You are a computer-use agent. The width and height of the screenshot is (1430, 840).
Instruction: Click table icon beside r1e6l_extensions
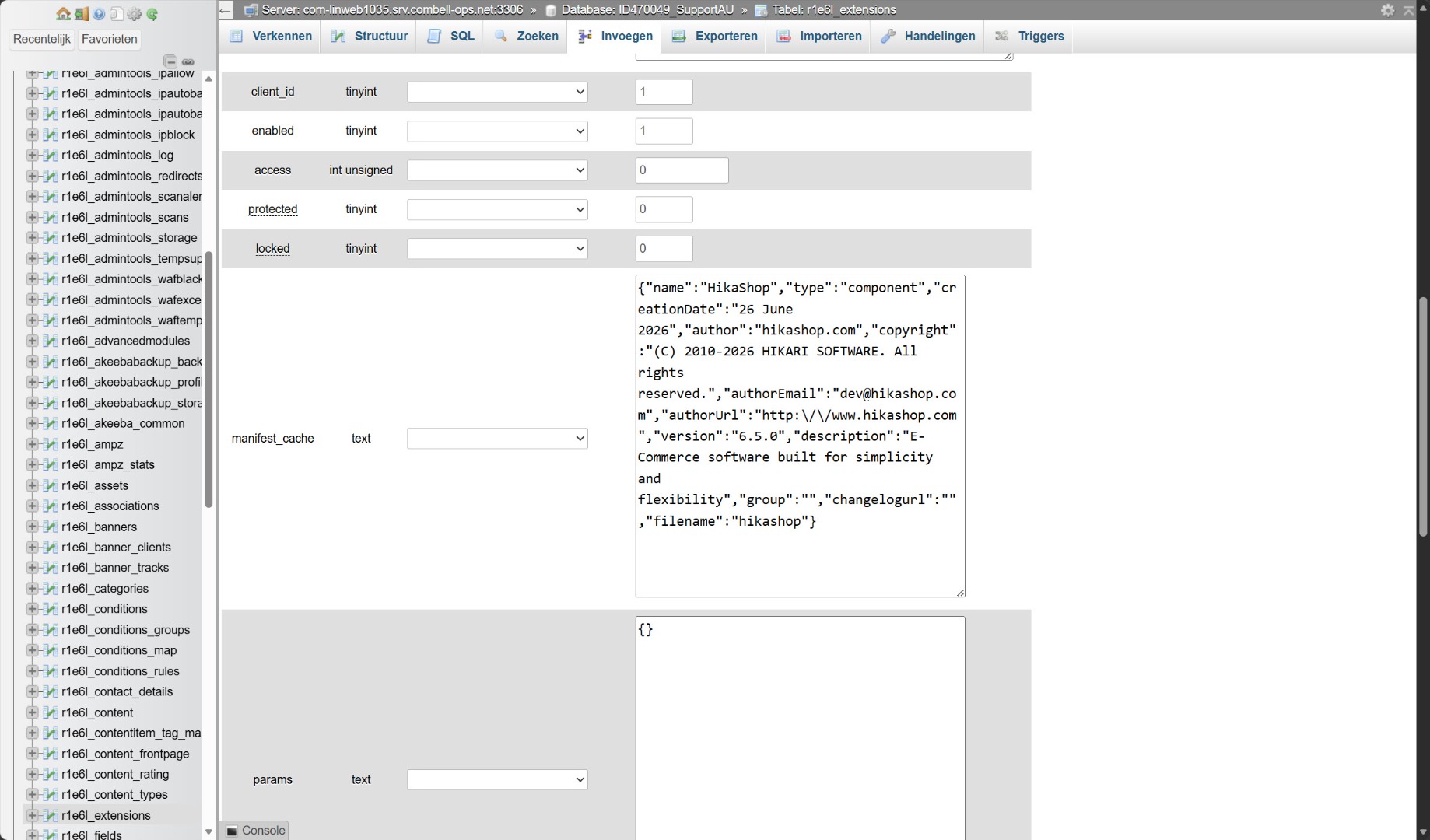tap(51, 815)
